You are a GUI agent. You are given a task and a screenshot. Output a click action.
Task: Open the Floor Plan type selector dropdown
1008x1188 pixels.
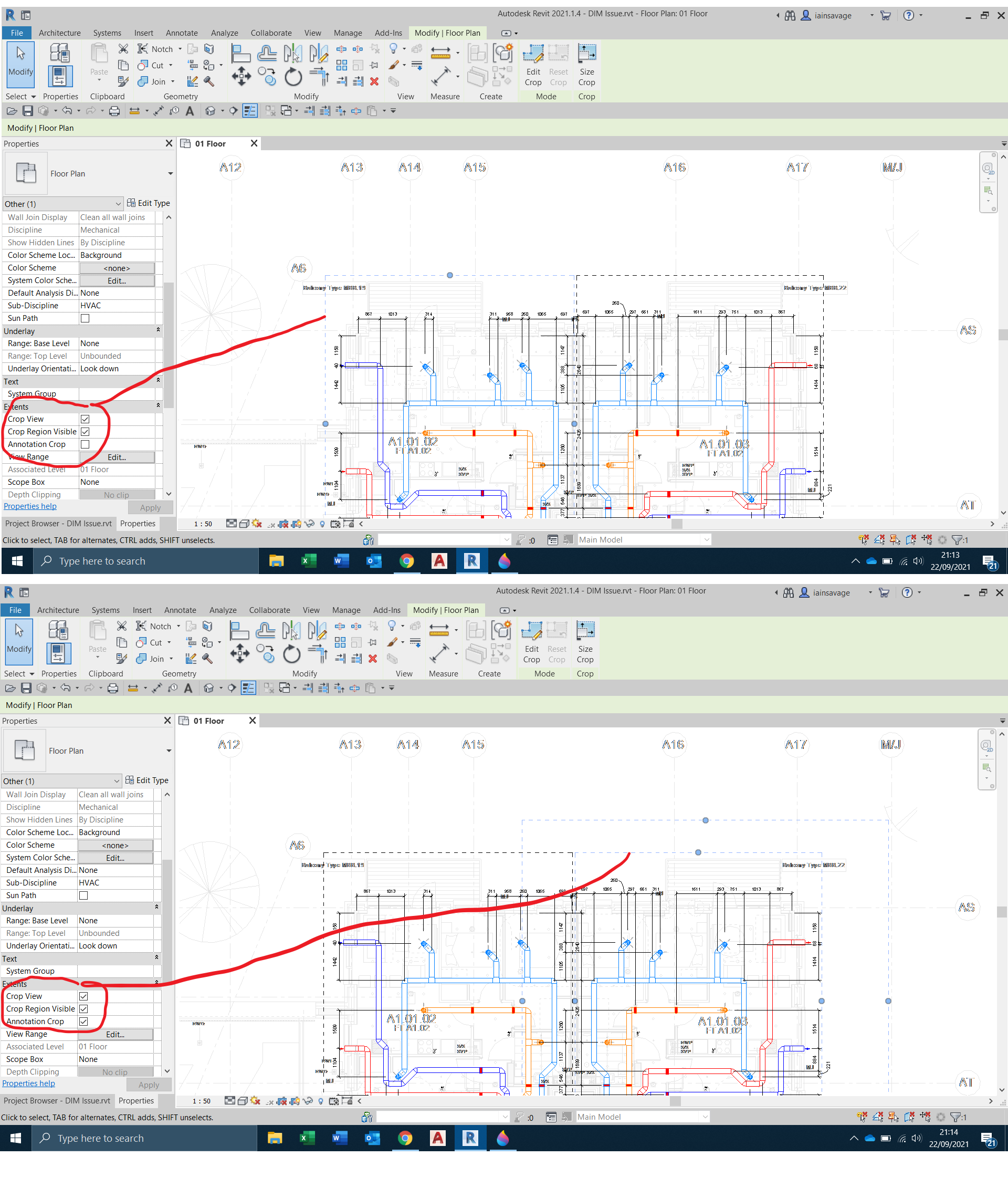pyautogui.click(x=170, y=173)
